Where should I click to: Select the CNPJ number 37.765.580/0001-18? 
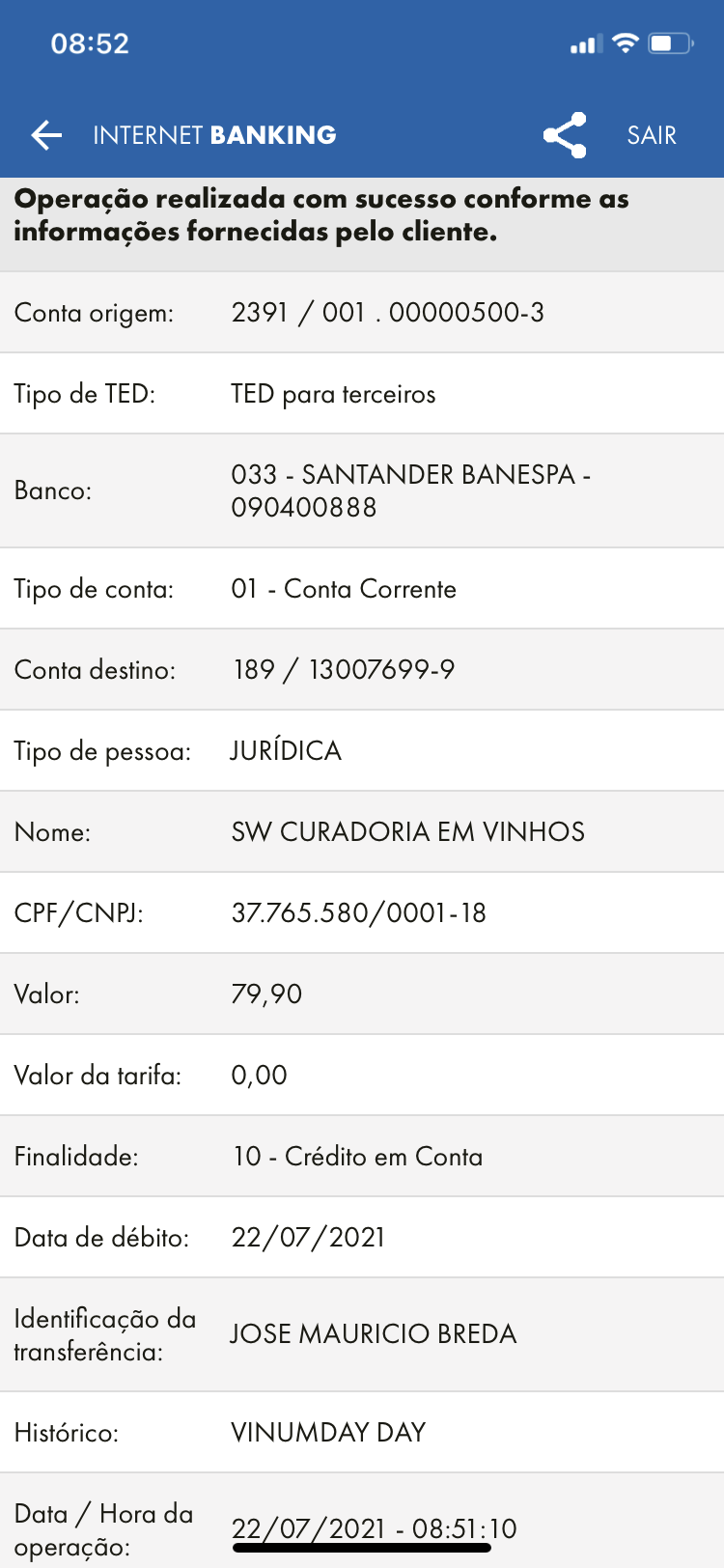358,912
